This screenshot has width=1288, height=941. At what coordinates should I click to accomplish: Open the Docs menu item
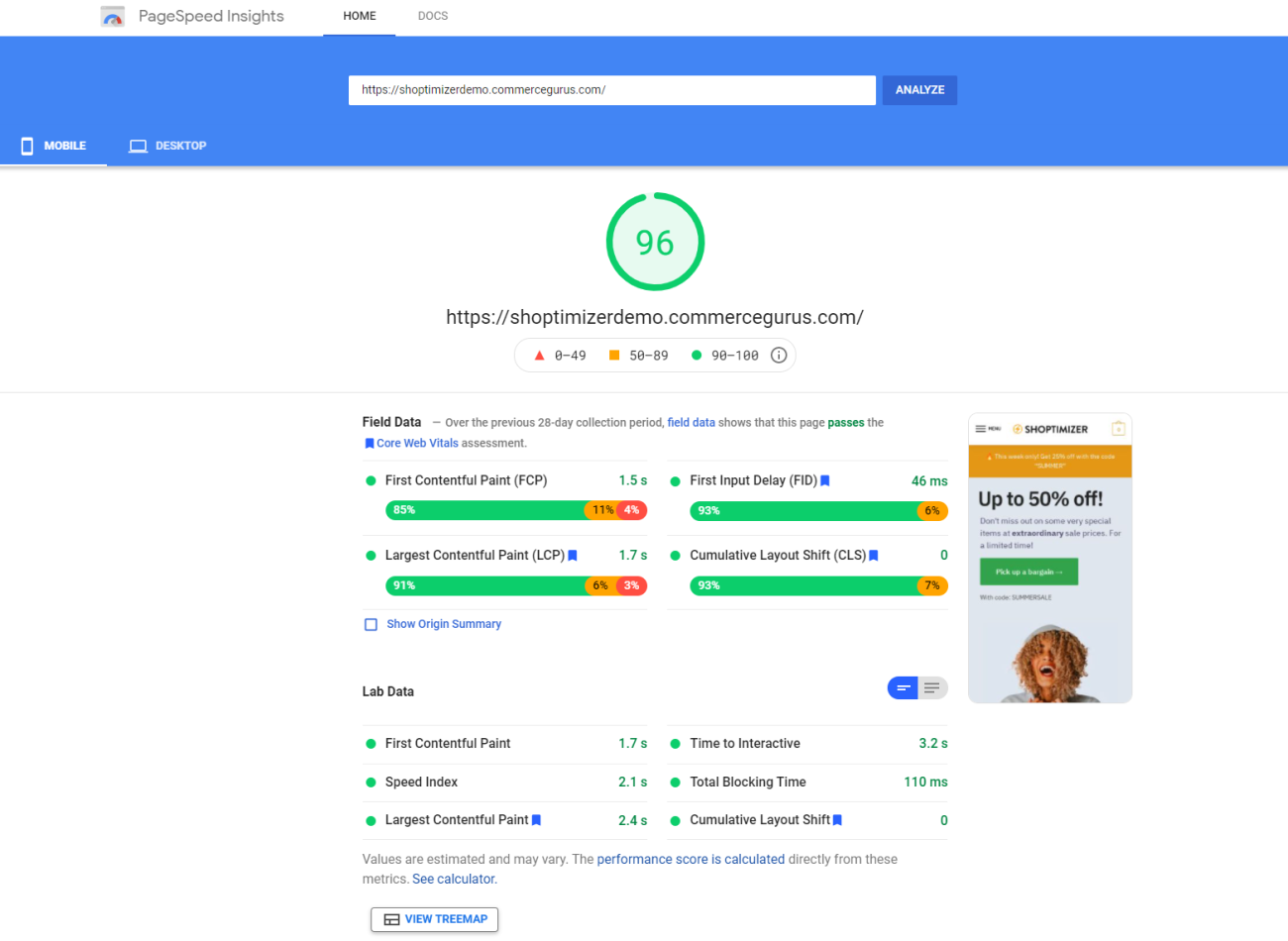click(433, 16)
